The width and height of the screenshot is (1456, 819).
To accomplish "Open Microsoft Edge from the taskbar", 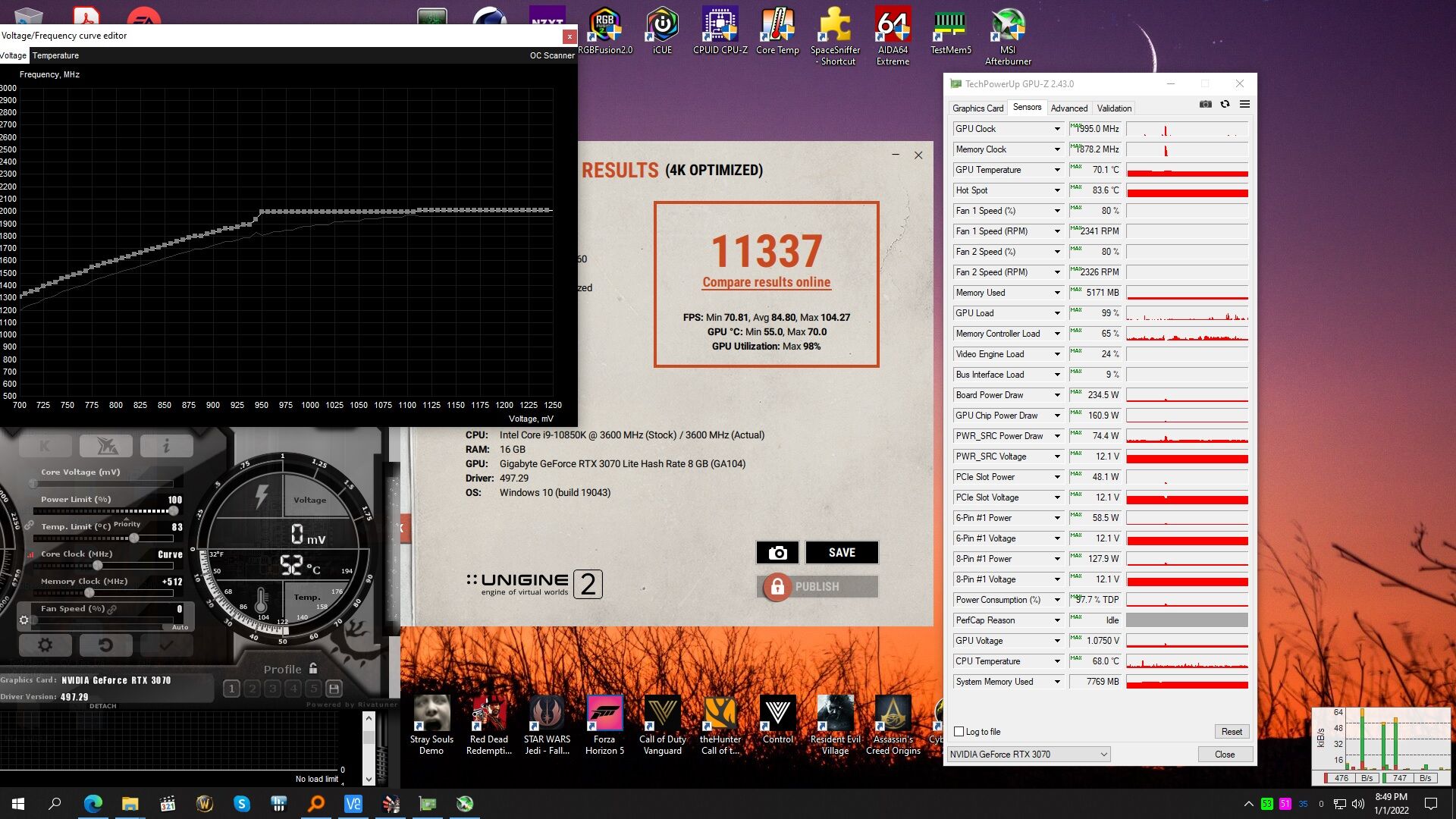I will click(93, 804).
